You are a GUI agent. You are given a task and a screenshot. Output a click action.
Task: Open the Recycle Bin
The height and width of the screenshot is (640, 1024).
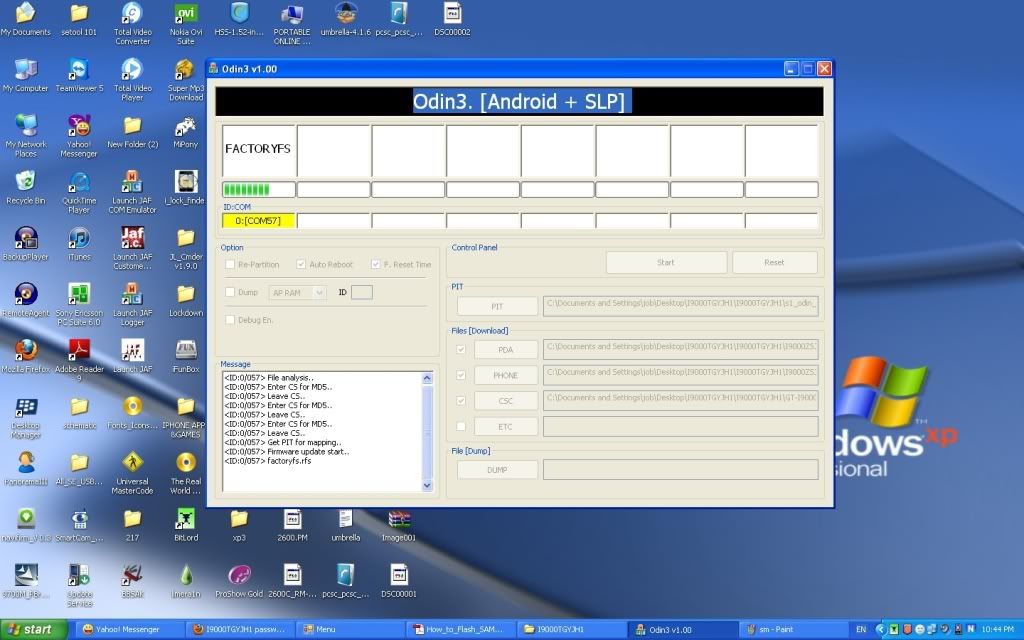click(x=25, y=188)
